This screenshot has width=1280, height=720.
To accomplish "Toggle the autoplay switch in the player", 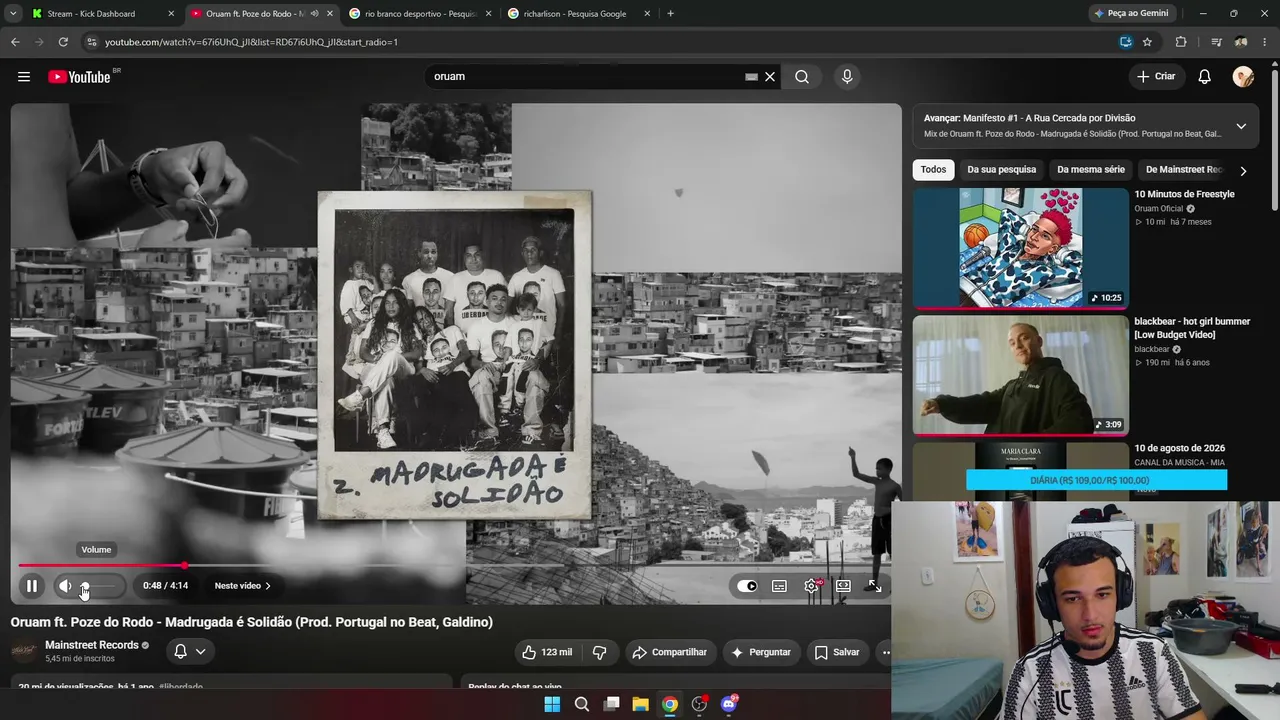I will (x=747, y=586).
